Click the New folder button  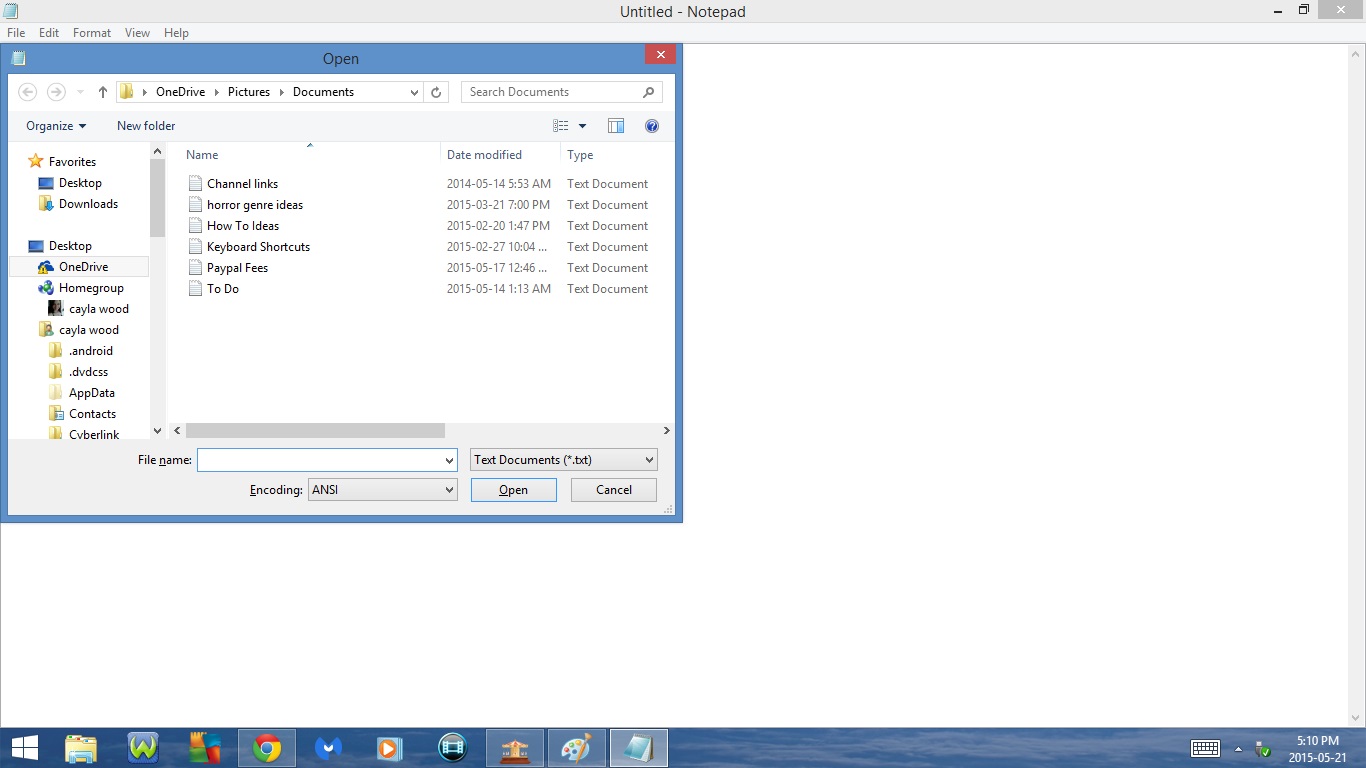click(x=146, y=126)
